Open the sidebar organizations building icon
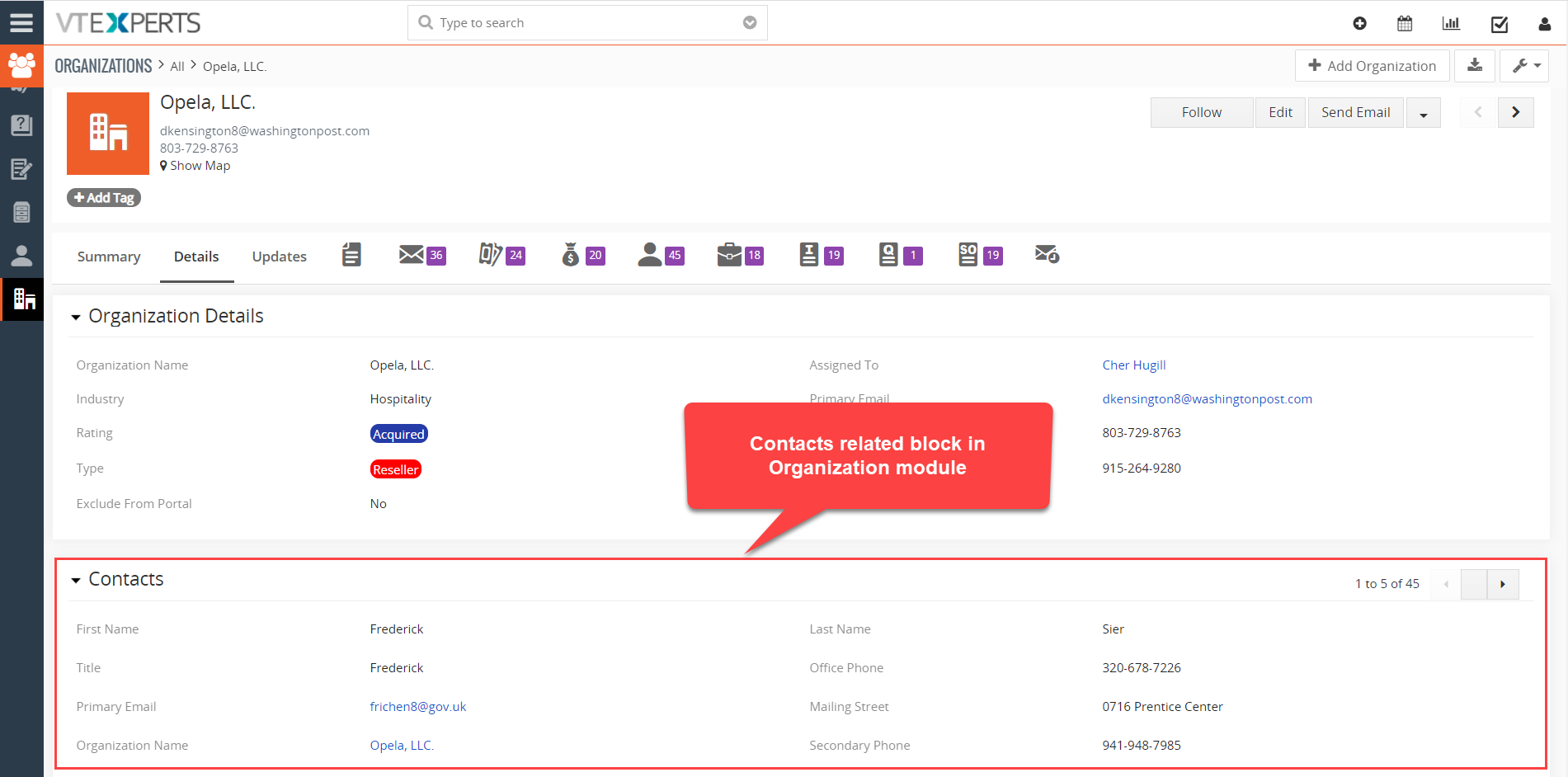 (23, 299)
